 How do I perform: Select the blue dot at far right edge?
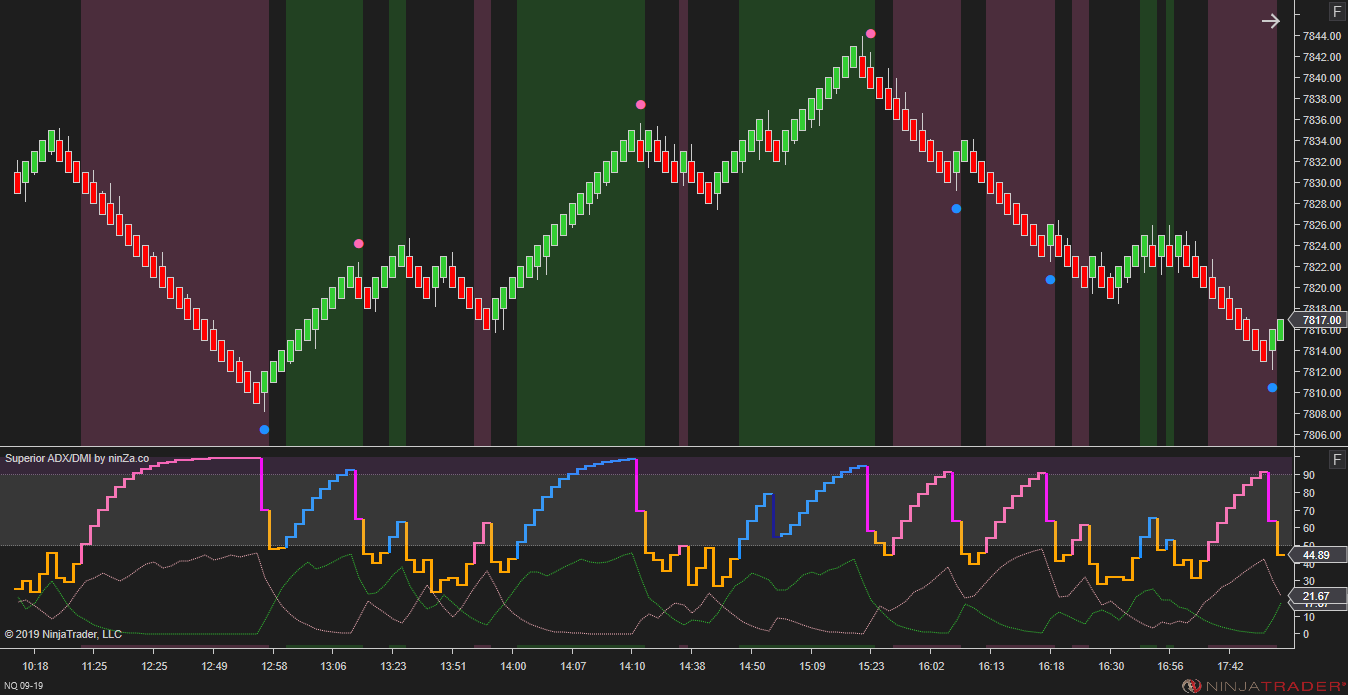pos(1272,388)
